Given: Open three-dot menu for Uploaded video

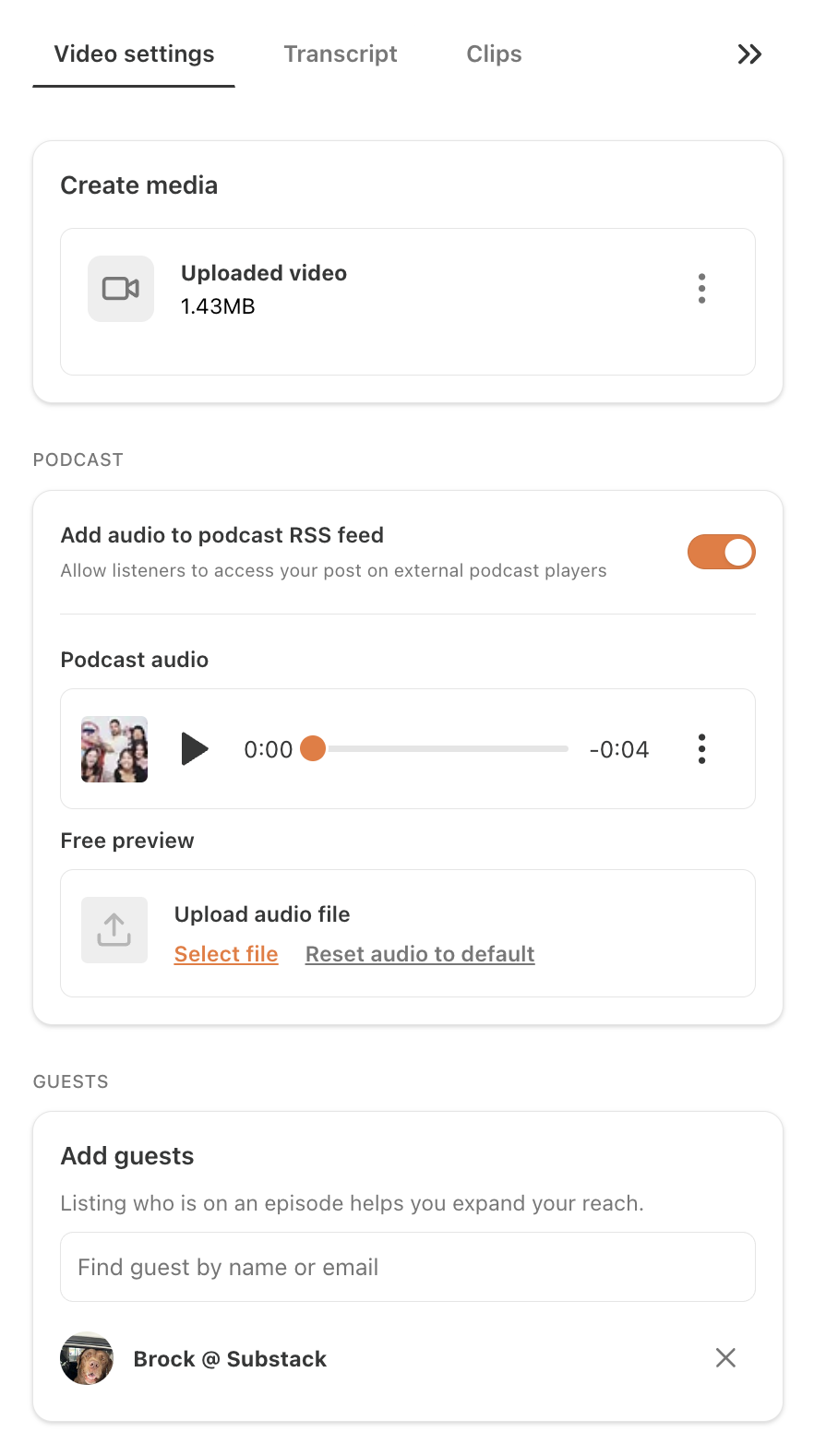Looking at the screenshot, I should pos(702,289).
